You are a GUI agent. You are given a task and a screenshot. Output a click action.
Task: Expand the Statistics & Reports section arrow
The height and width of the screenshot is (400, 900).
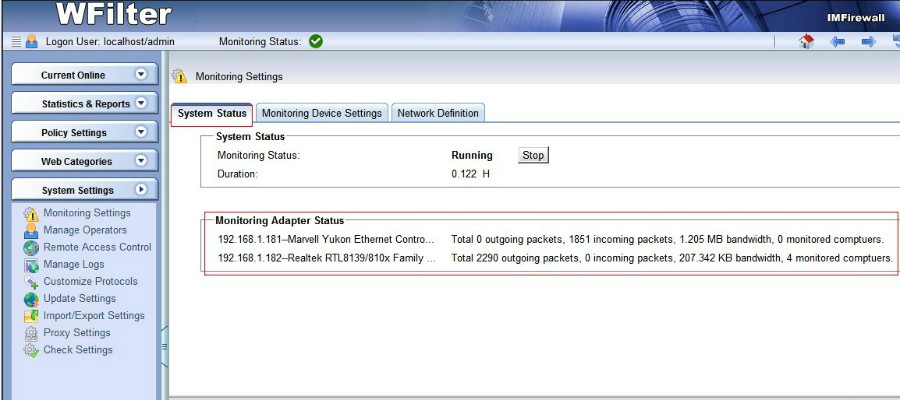[x=141, y=103]
